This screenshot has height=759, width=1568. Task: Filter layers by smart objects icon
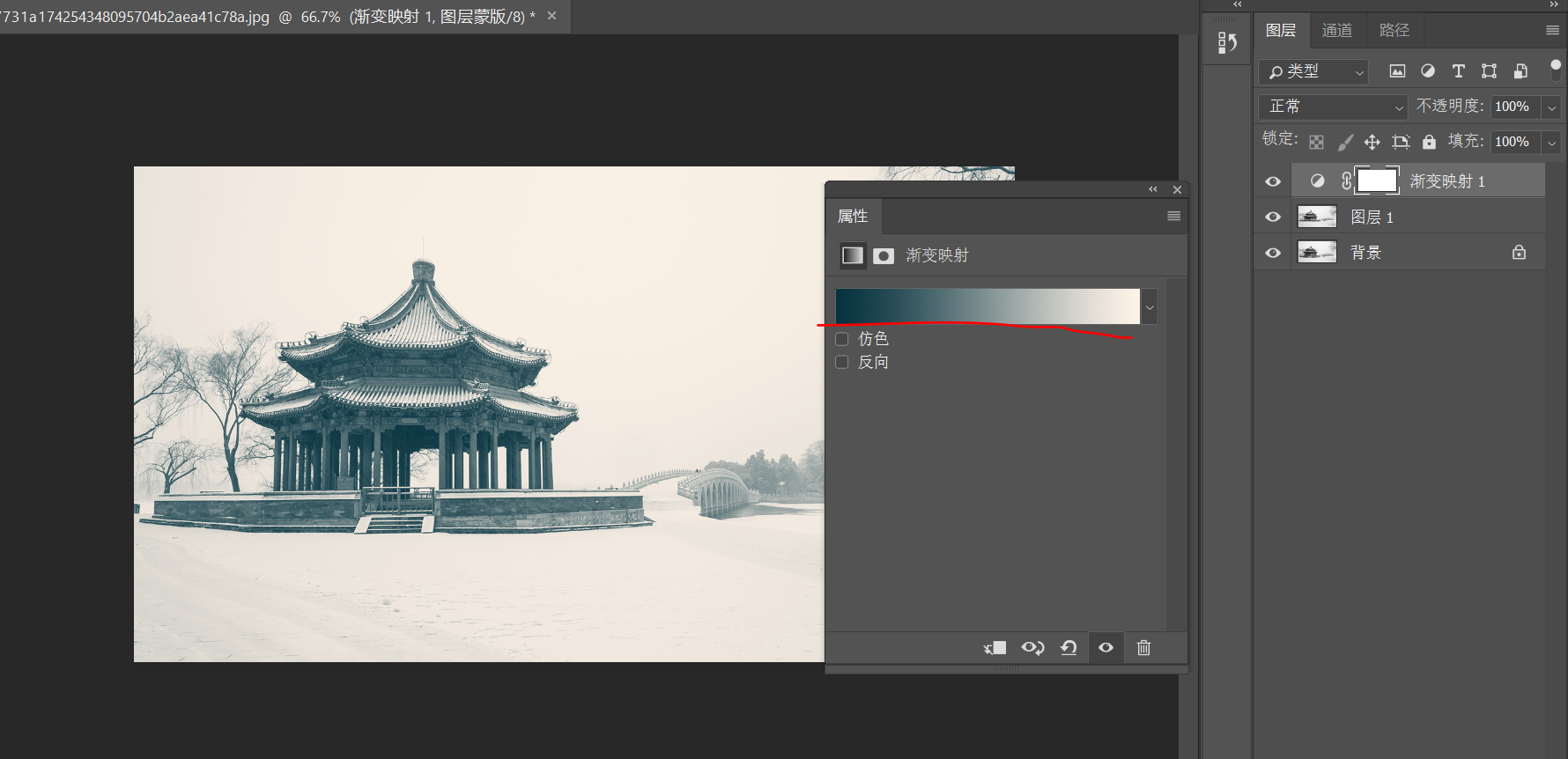1520,71
